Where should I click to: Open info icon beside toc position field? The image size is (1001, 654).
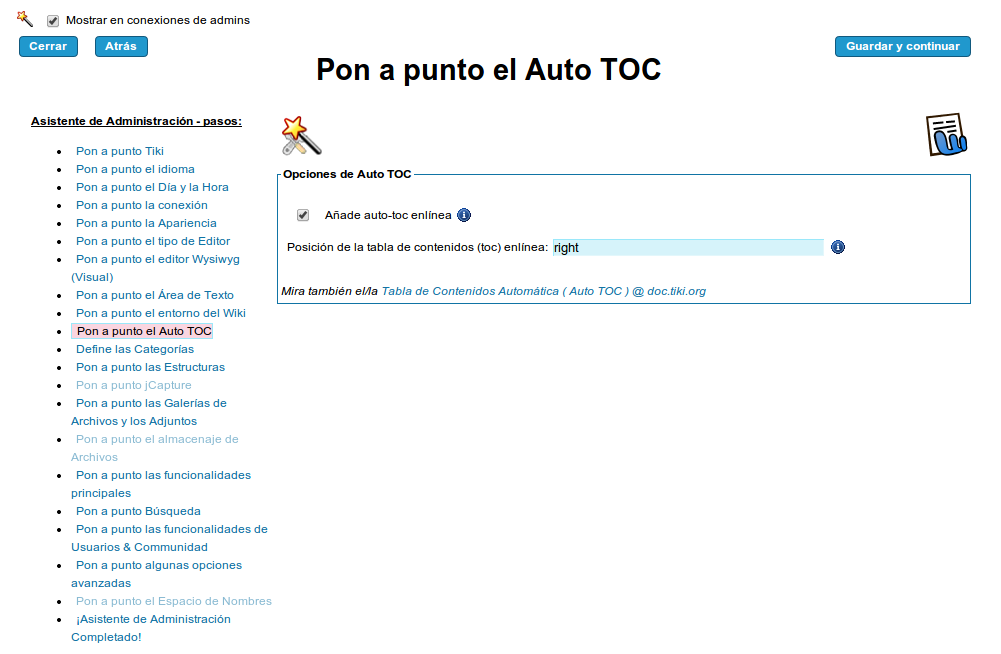point(838,247)
